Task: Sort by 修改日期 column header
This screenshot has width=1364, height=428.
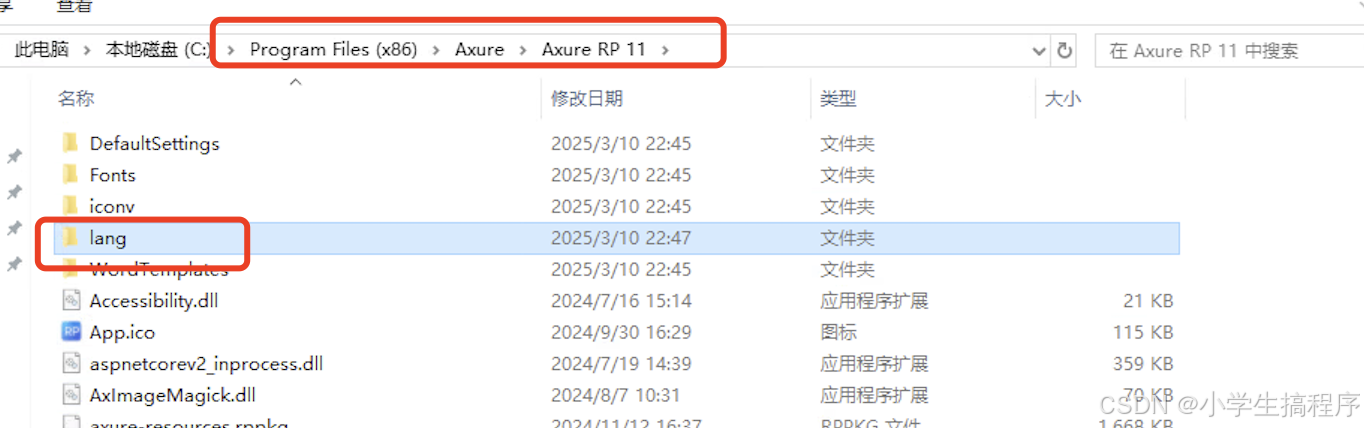Action: click(587, 99)
